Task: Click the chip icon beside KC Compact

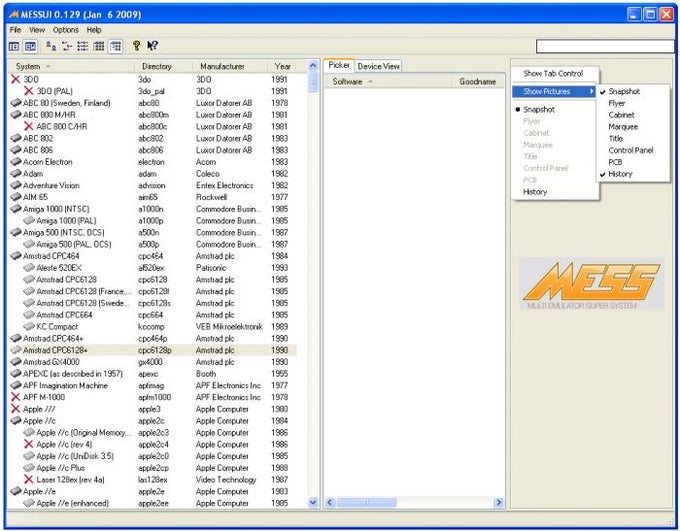Action: (29, 326)
